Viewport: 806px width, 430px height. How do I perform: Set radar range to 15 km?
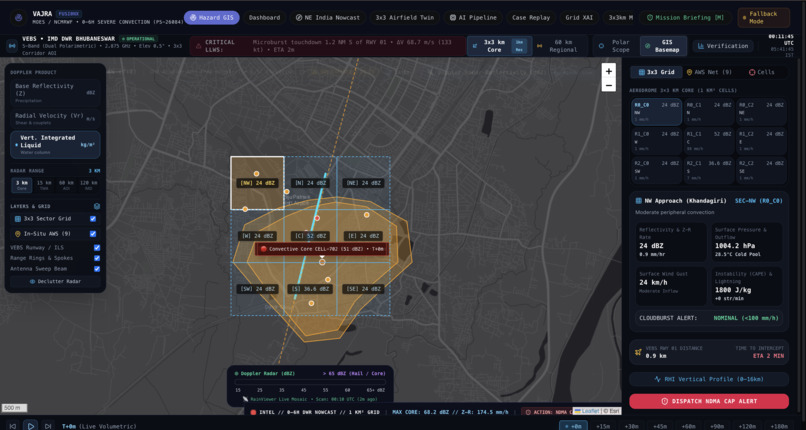point(44,185)
